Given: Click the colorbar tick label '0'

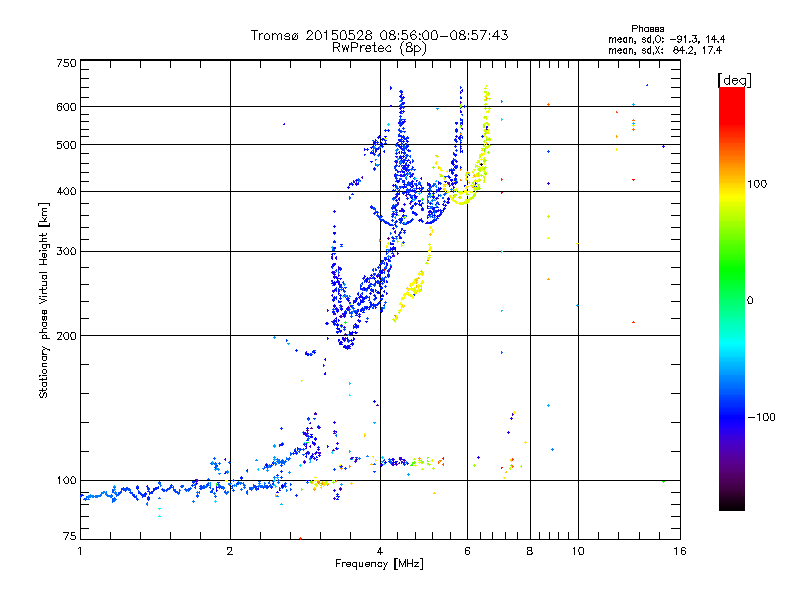Looking at the screenshot, I should click(750, 300).
